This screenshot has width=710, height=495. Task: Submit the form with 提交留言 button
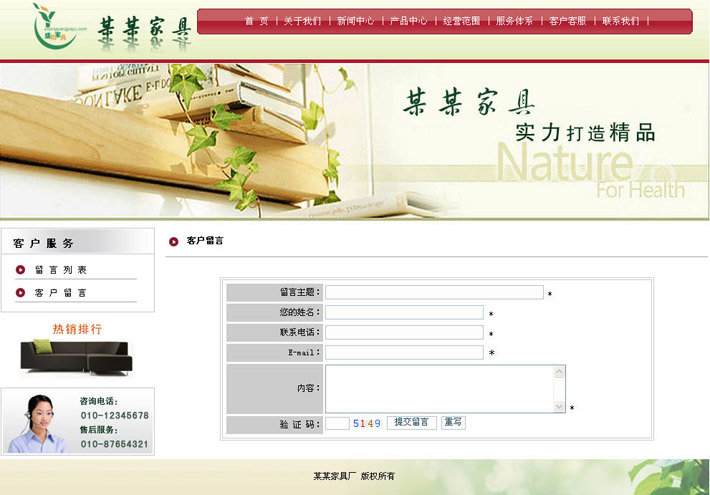tap(411, 423)
